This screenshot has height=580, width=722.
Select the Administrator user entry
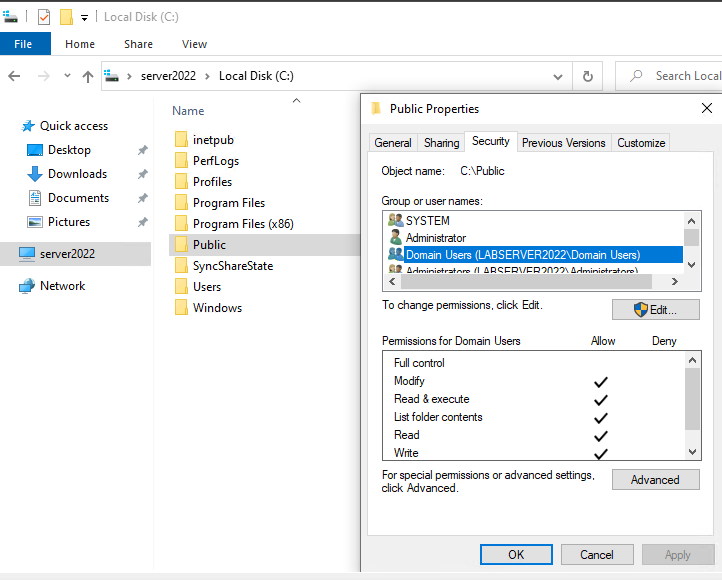click(435, 238)
